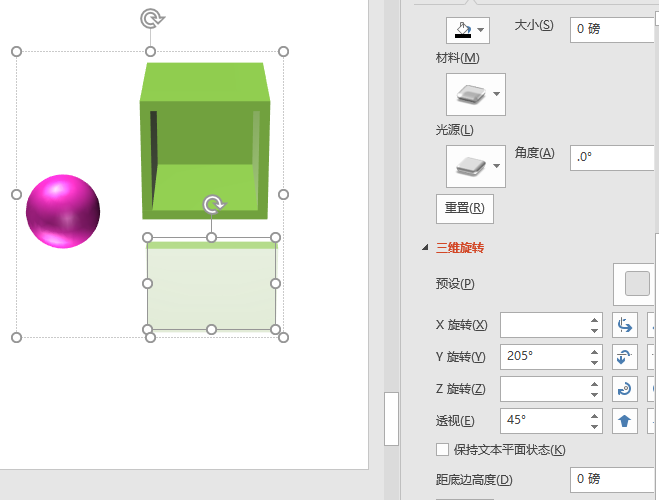Click the 角度 angle input field
The image size is (659, 500).
click(x=612, y=157)
